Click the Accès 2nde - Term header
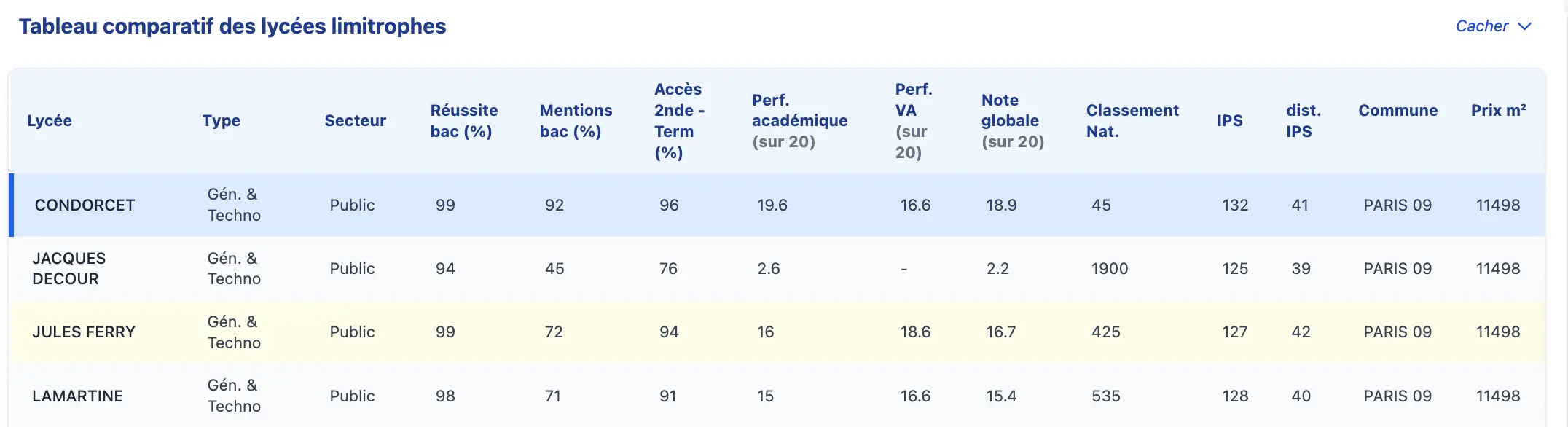This screenshot has height=427, width=1568. pos(679,120)
